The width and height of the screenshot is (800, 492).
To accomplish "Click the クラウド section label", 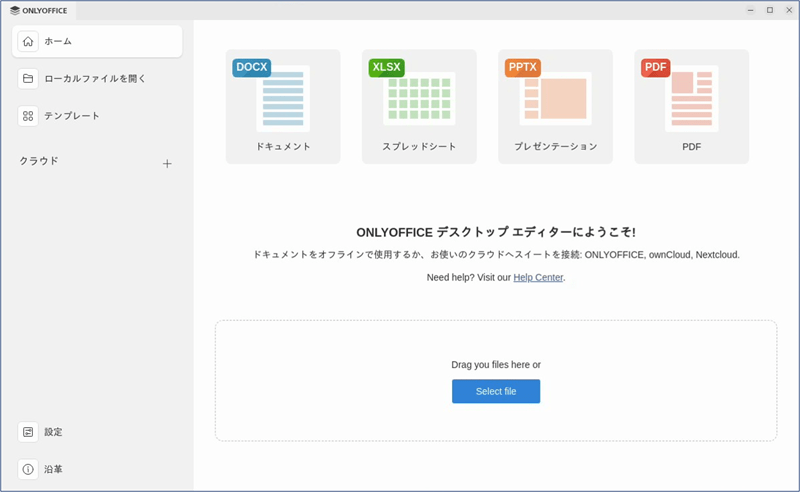I will 39,161.
